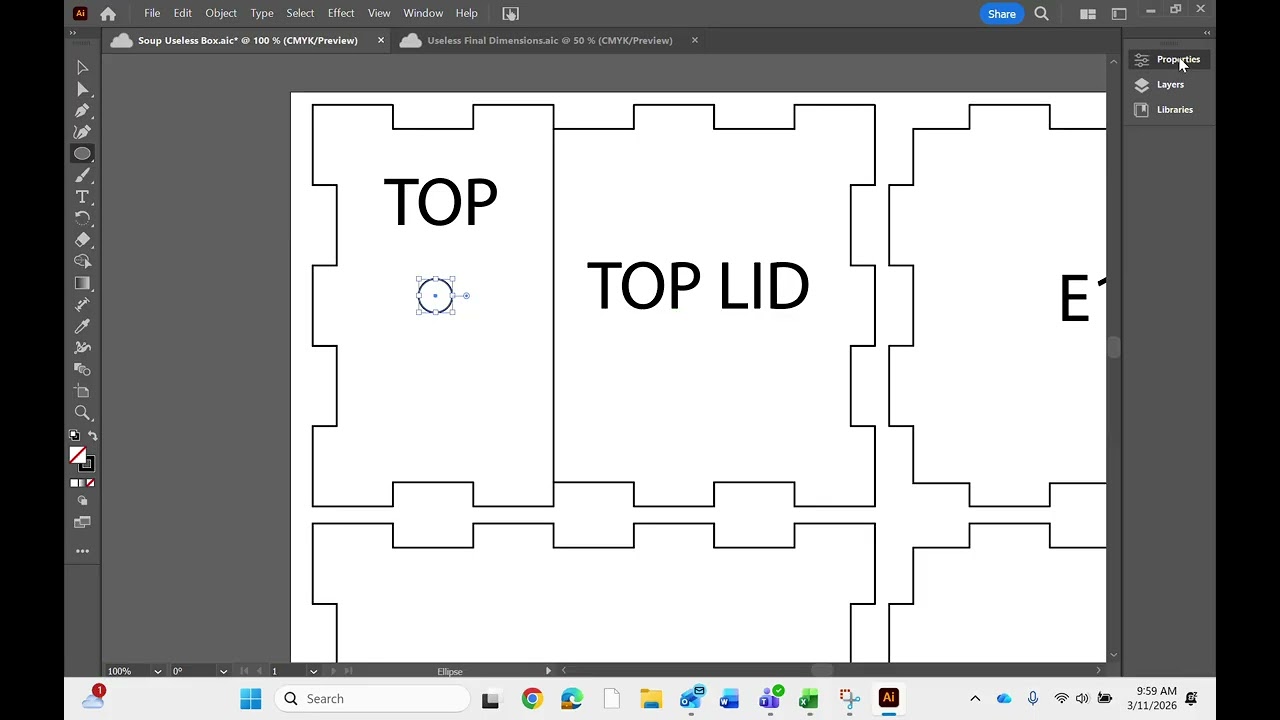Open the Object menu
This screenshot has height=720, width=1280.
pos(221,13)
